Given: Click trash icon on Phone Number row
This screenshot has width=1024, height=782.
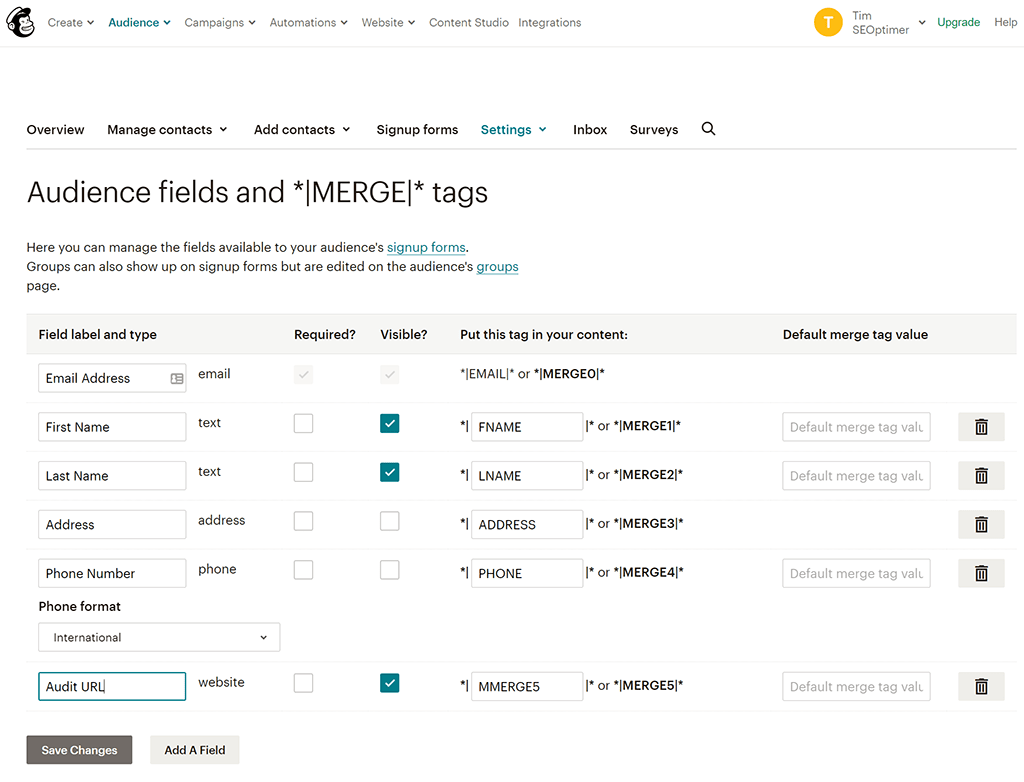Looking at the screenshot, I should (981, 573).
